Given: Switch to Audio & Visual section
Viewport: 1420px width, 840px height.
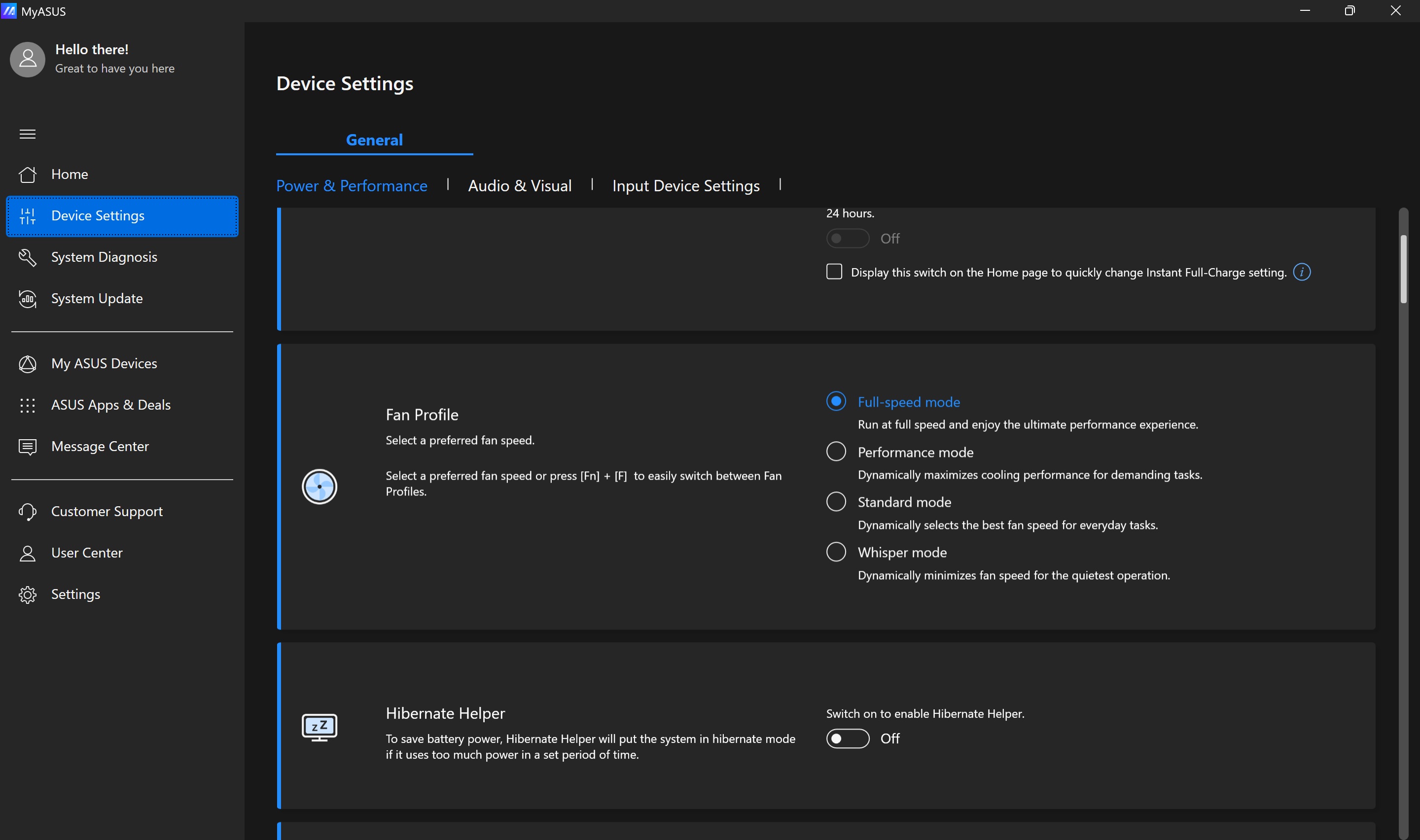Looking at the screenshot, I should click(x=519, y=186).
